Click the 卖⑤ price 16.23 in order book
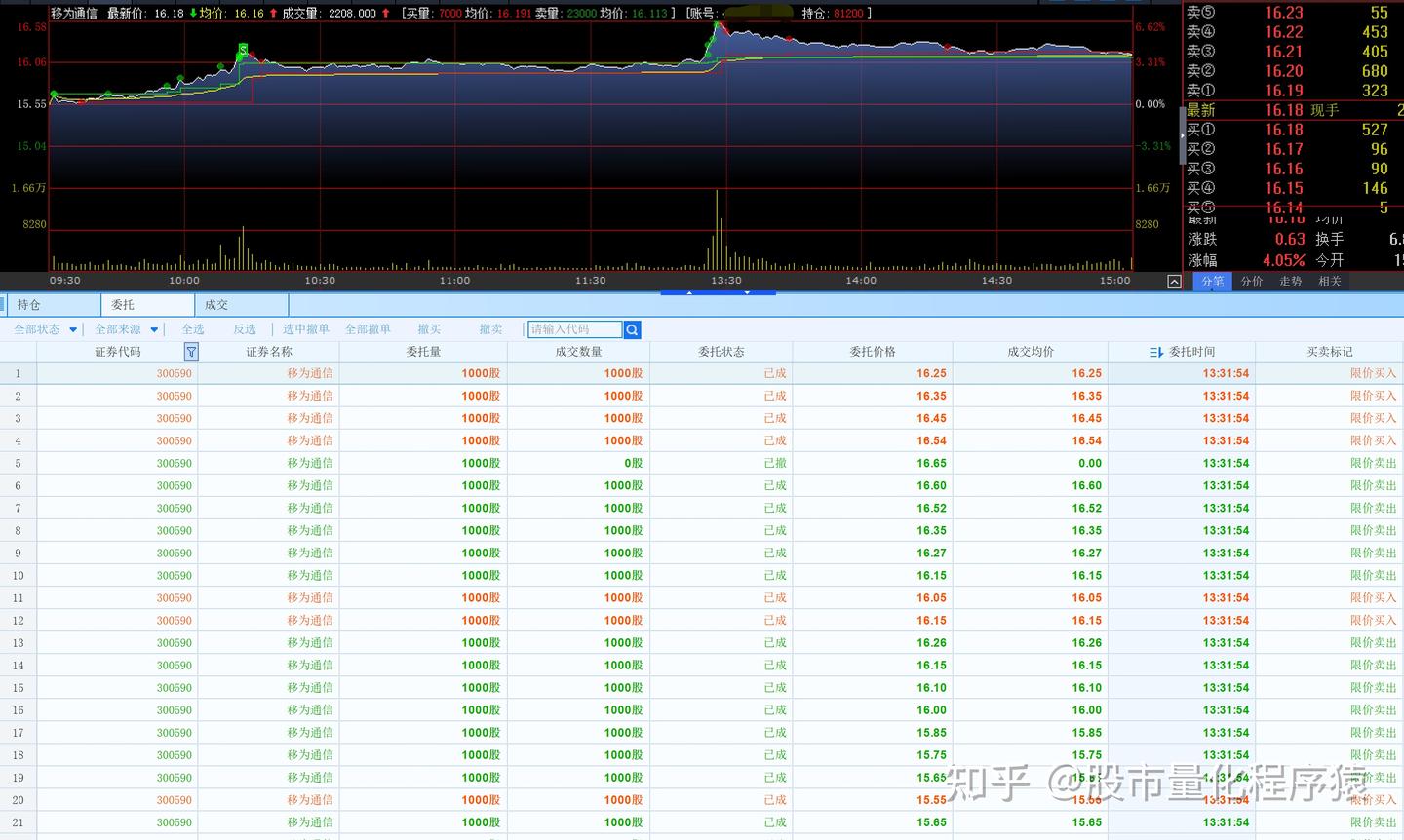The width and height of the screenshot is (1404, 840). tap(1284, 13)
